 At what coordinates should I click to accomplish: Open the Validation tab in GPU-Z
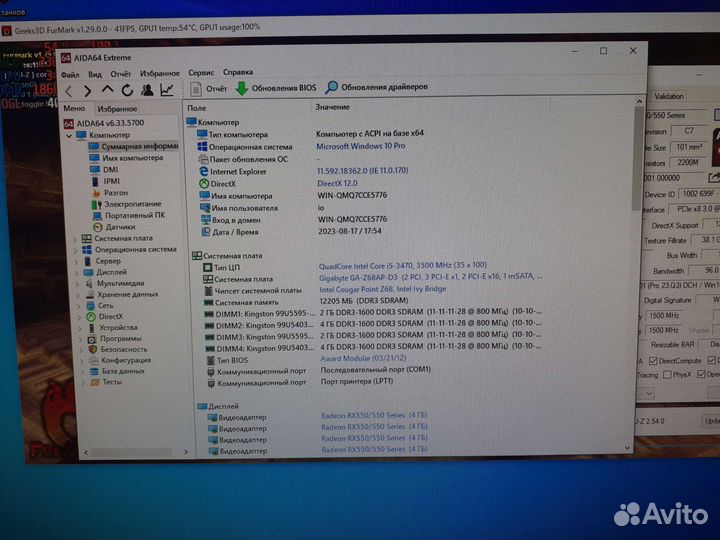669,96
